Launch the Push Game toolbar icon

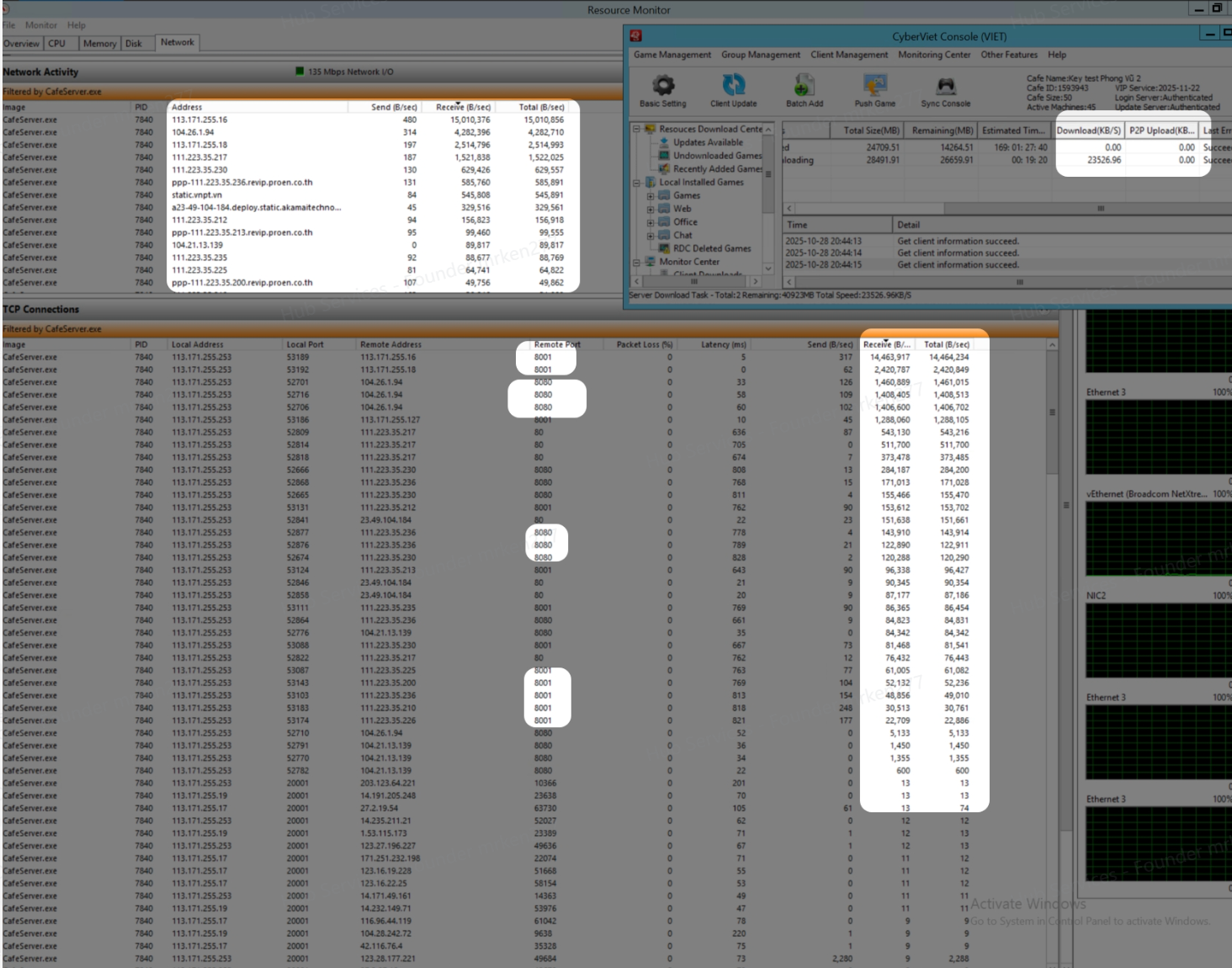click(874, 86)
